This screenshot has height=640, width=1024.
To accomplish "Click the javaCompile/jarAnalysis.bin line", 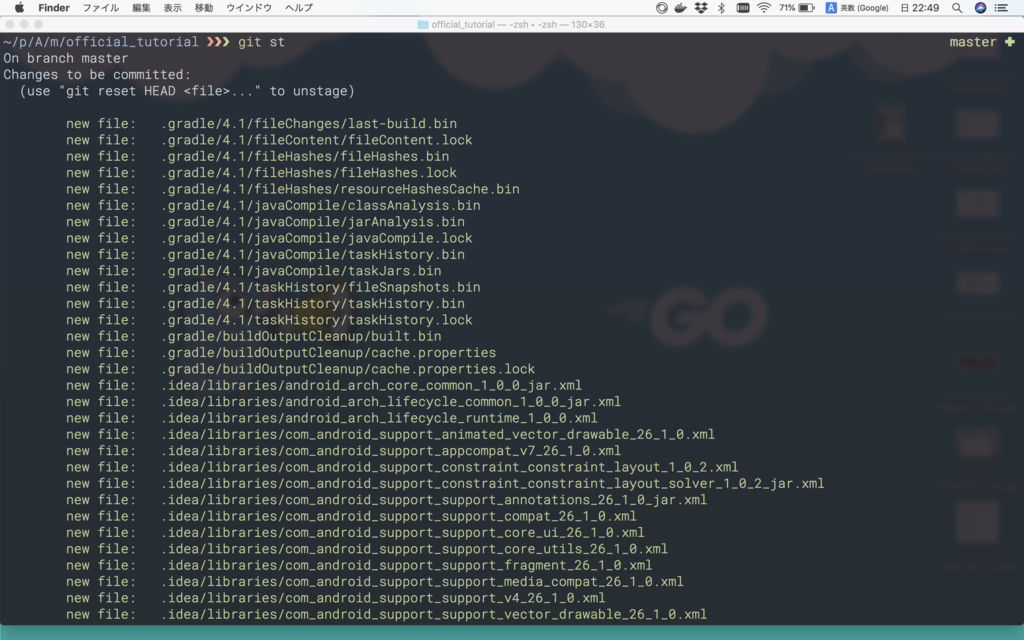I will [265, 221].
